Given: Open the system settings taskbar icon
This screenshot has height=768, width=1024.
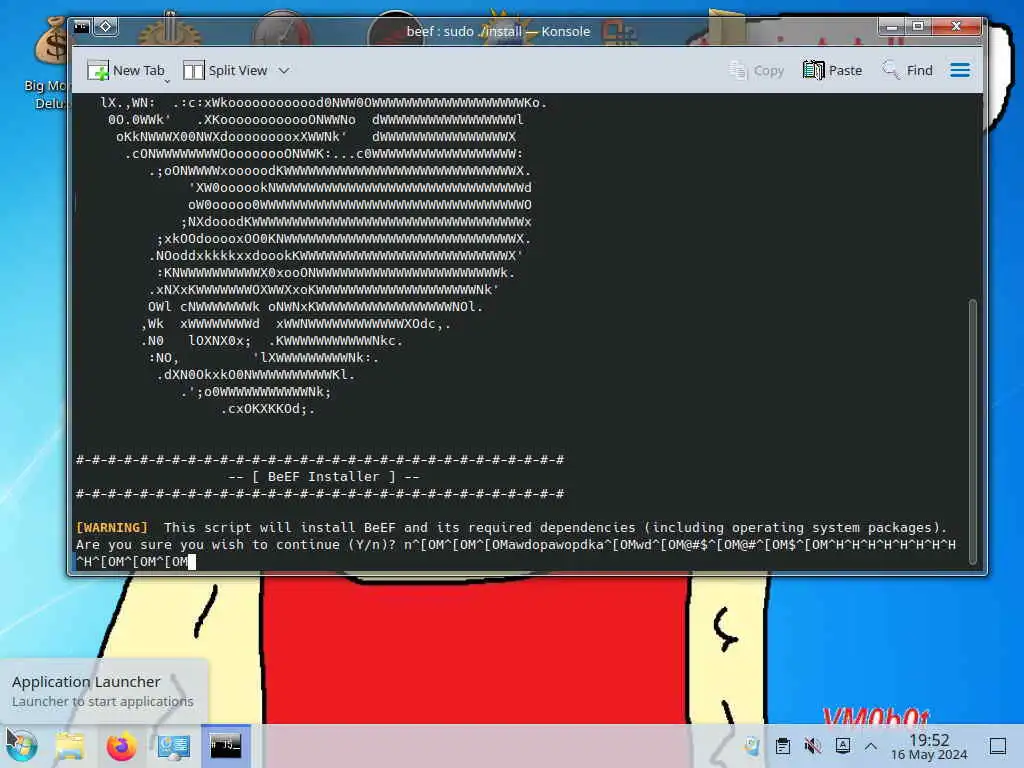Looking at the screenshot, I should (174, 746).
